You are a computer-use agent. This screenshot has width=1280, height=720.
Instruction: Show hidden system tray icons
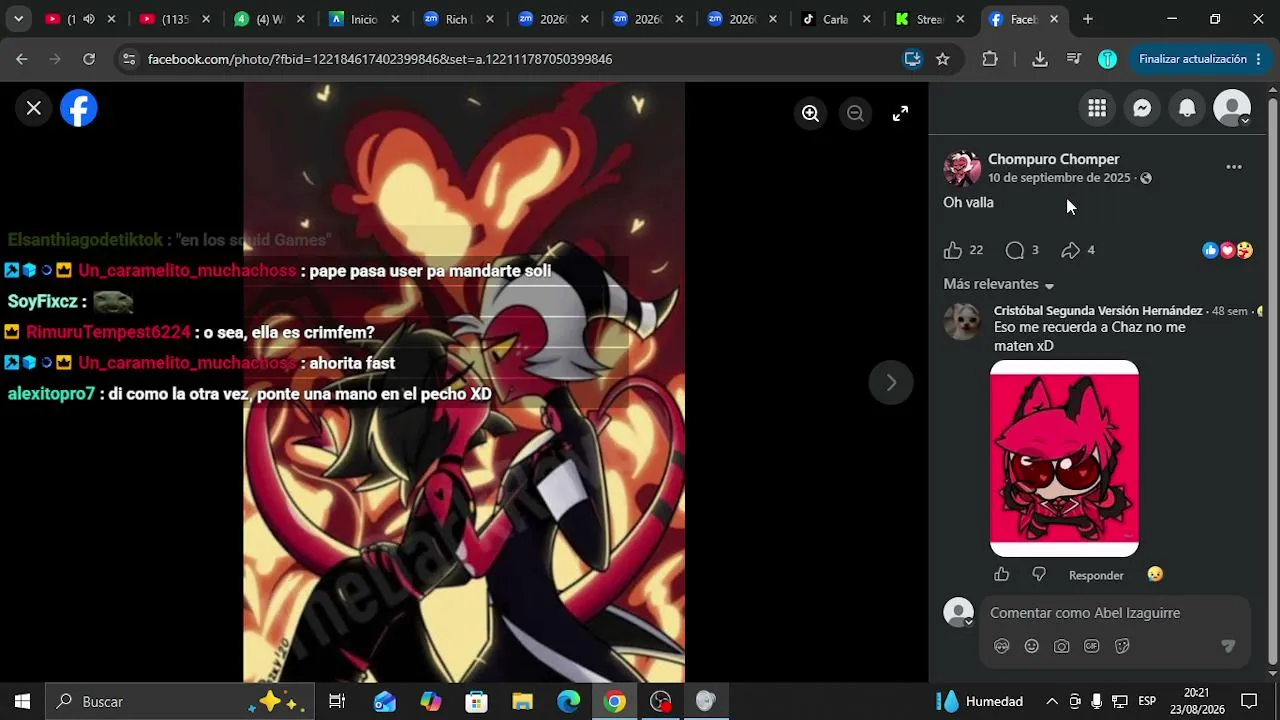(x=1052, y=702)
